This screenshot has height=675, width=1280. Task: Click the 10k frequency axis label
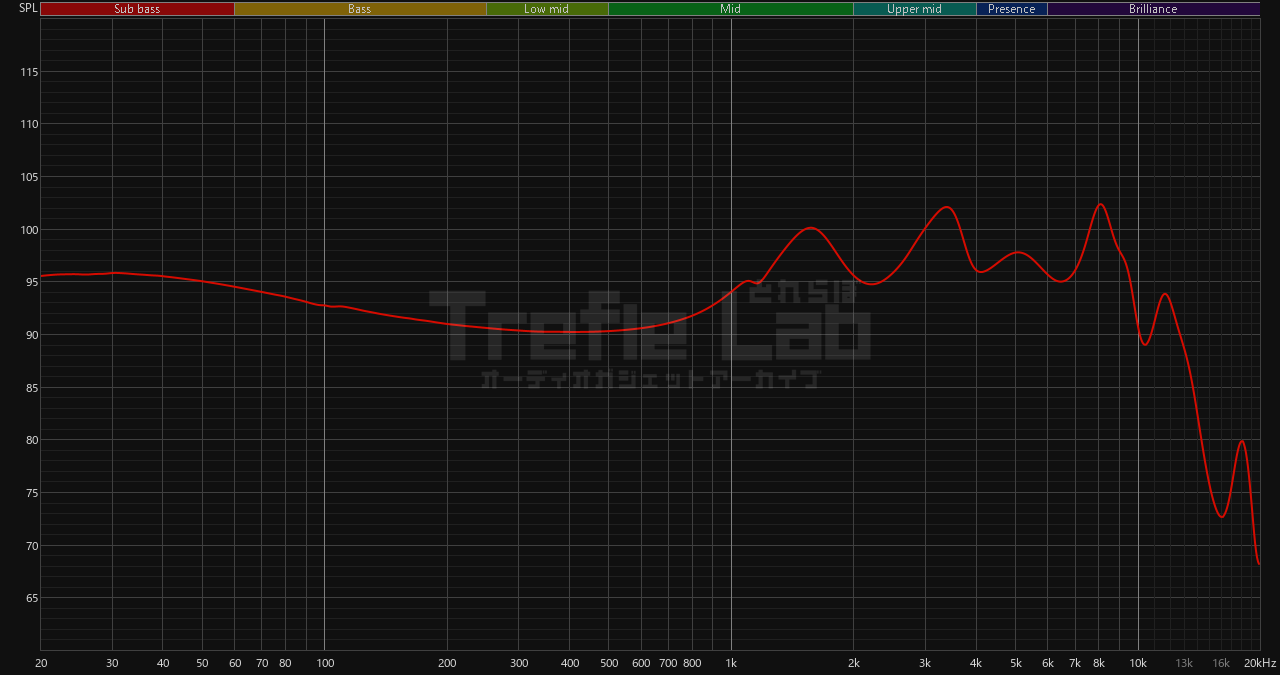1138,664
